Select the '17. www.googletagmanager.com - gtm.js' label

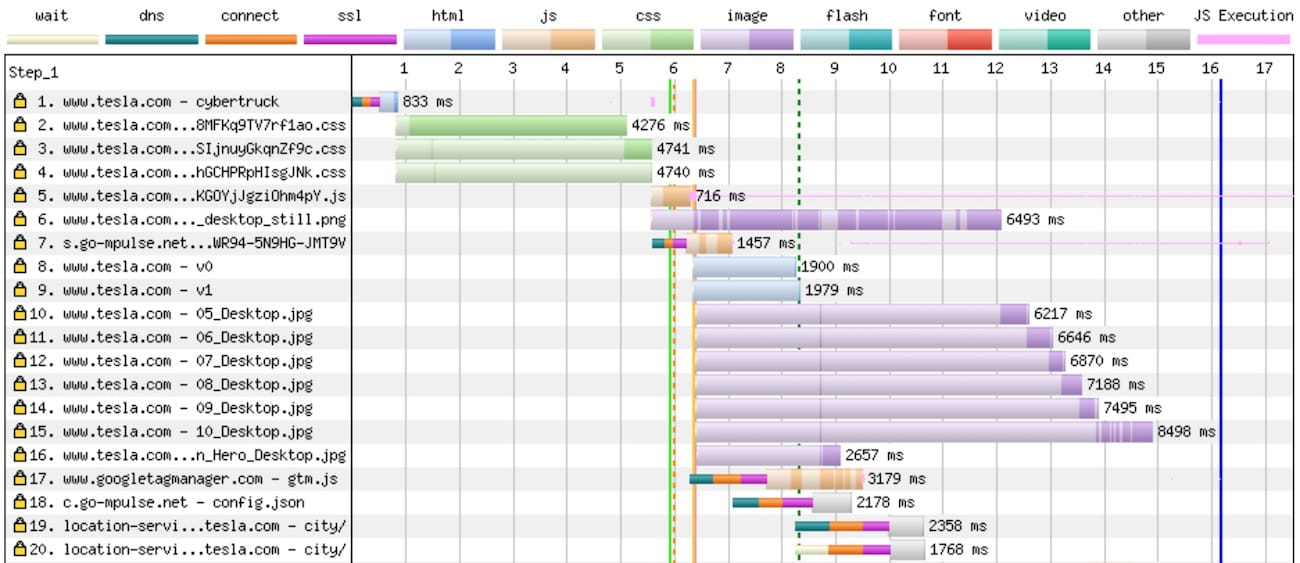coord(186,479)
